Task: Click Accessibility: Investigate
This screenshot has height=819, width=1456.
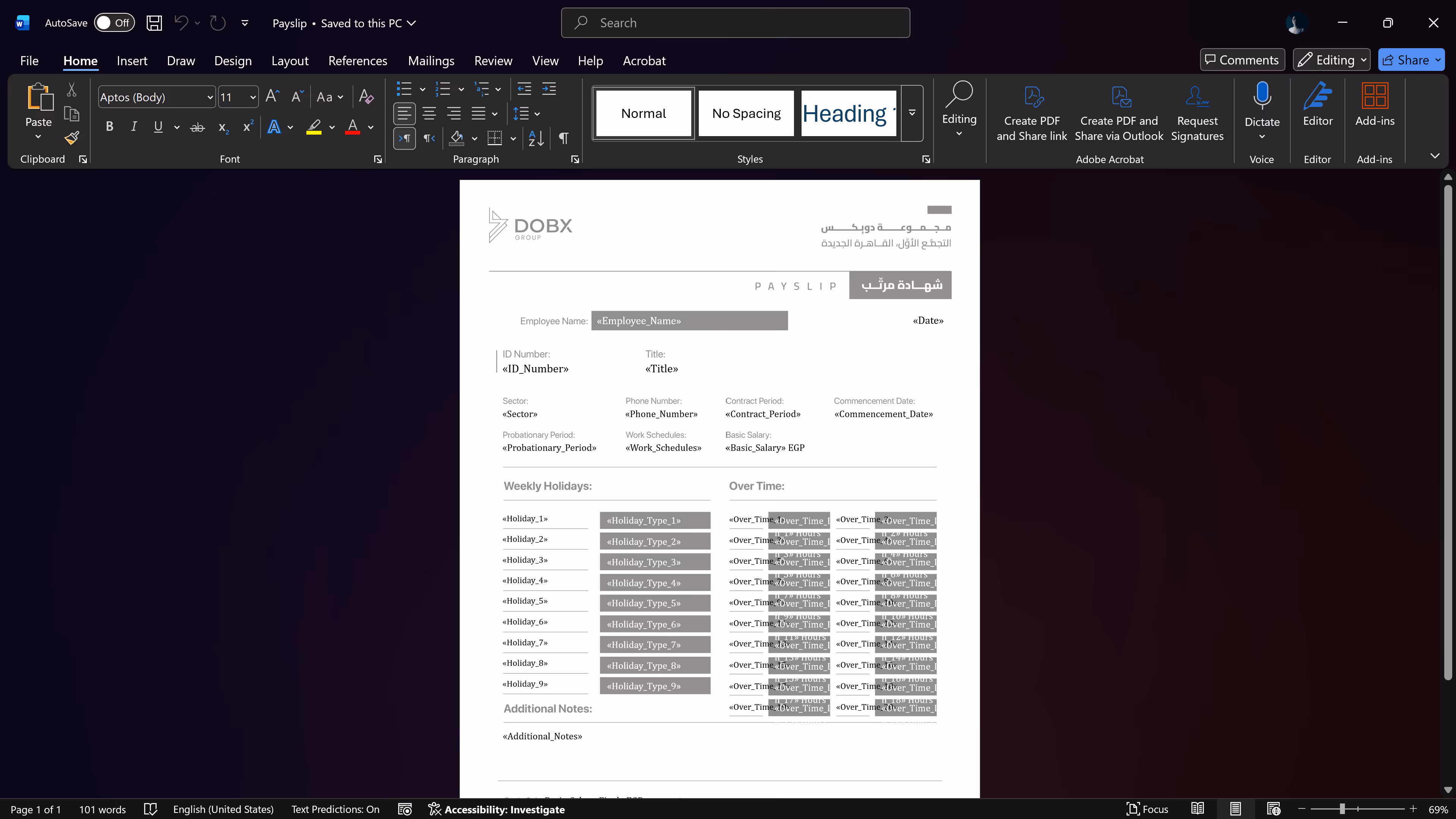Action: [496, 809]
